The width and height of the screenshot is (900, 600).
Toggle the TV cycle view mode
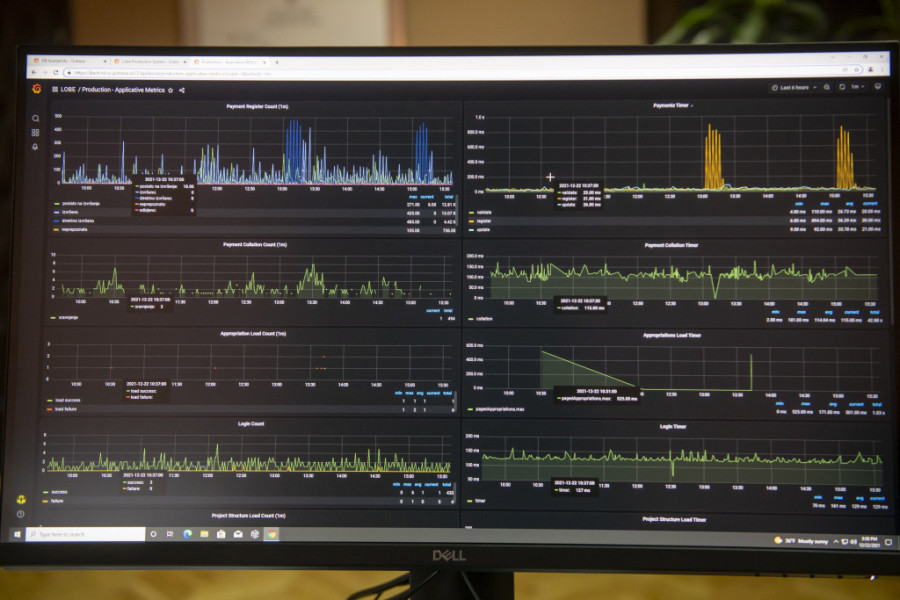(x=877, y=88)
